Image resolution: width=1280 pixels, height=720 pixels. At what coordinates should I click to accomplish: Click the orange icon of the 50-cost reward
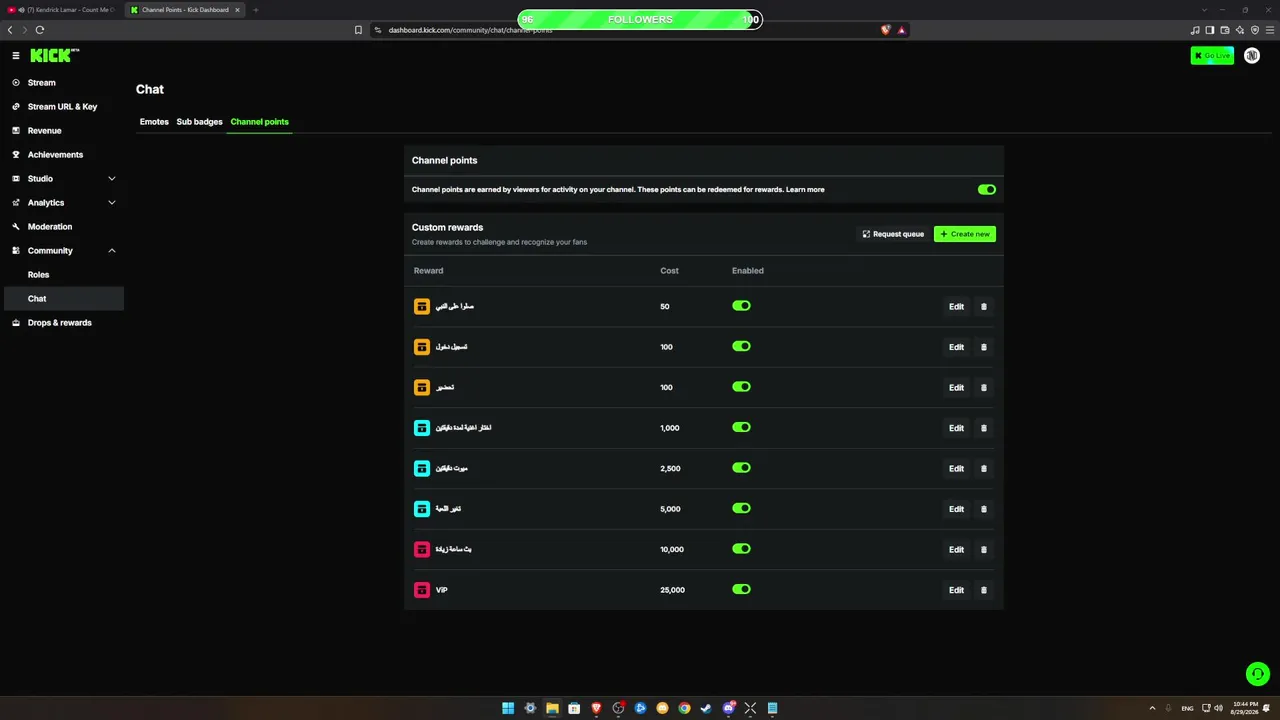point(422,306)
